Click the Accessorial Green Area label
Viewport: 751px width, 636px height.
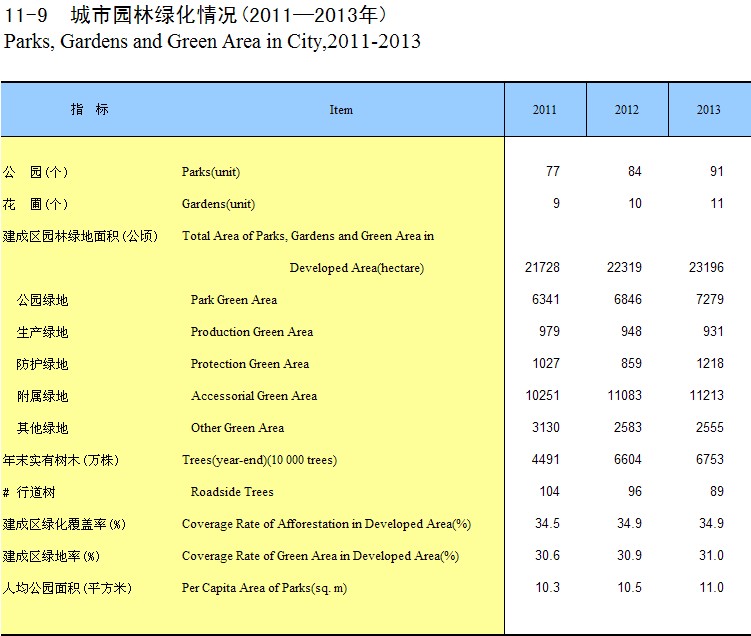tap(254, 396)
